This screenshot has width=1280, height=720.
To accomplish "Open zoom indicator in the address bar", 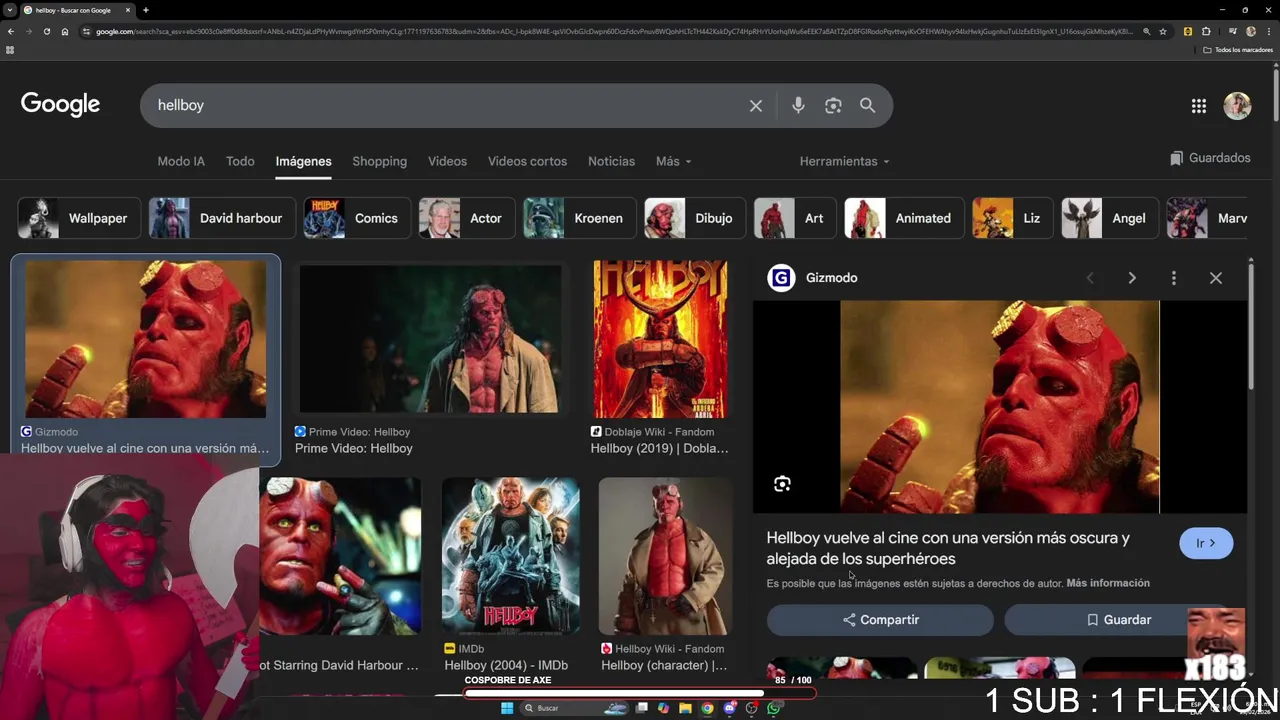I will [x=1147, y=32].
